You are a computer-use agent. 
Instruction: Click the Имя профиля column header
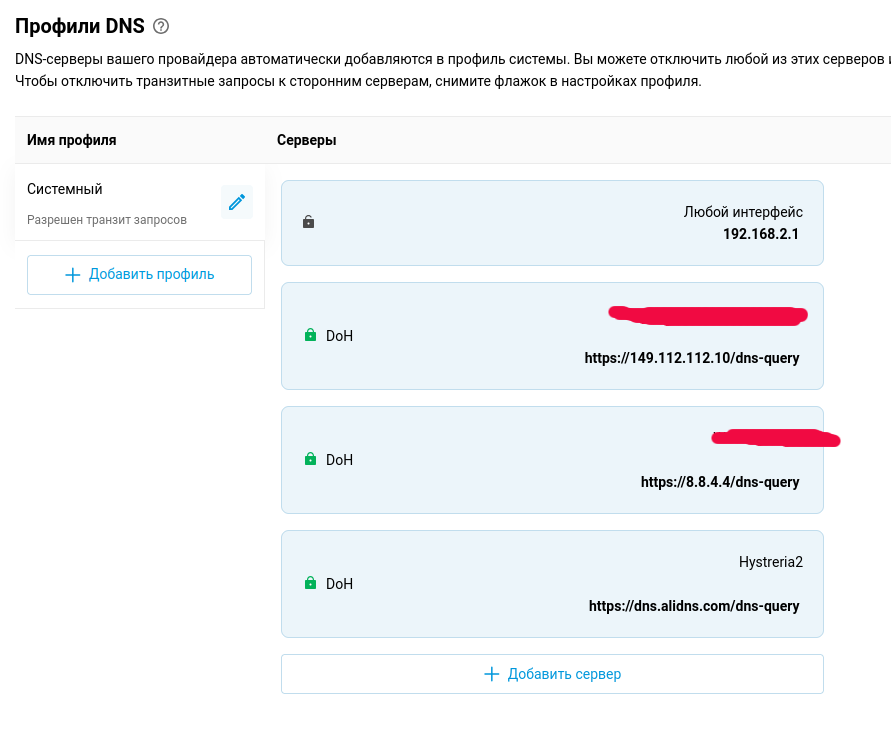click(x=72, y=140)
